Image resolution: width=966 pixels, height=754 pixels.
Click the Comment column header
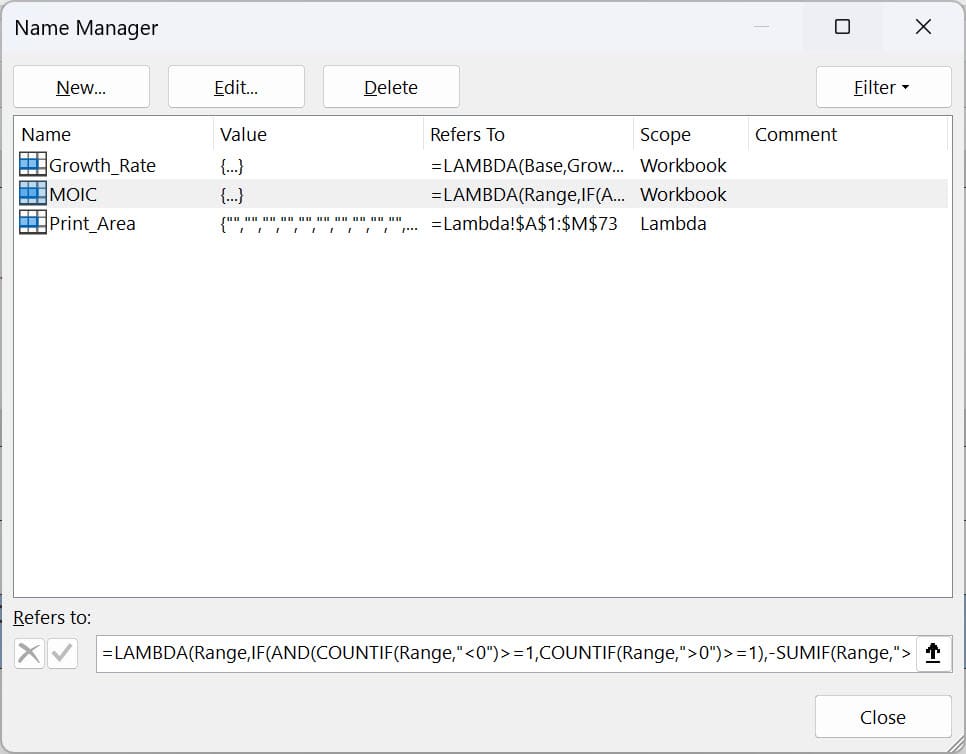pyautogui.click(x=796, y=134)
